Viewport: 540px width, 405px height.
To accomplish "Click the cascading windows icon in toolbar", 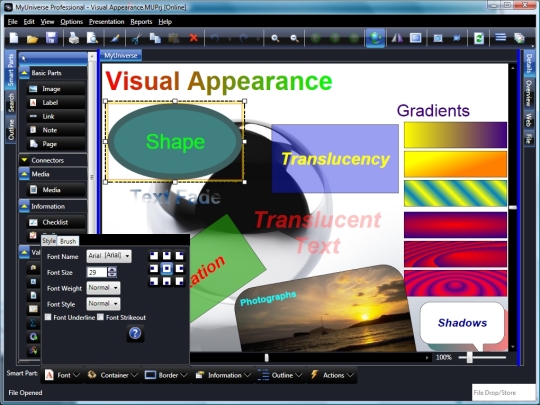I will click(519, 38).
